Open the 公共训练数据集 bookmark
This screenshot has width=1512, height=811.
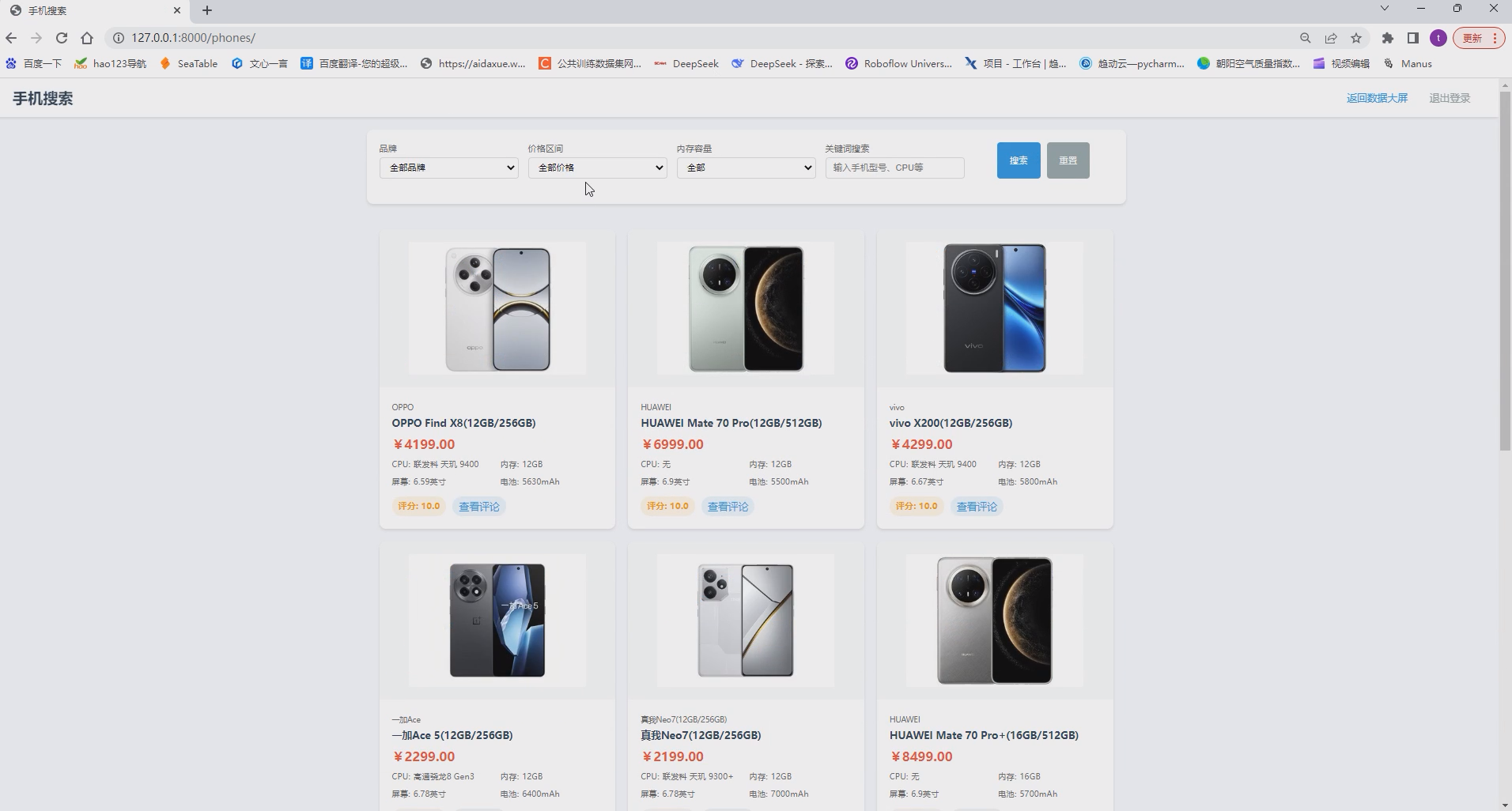[x=590, y=63]
